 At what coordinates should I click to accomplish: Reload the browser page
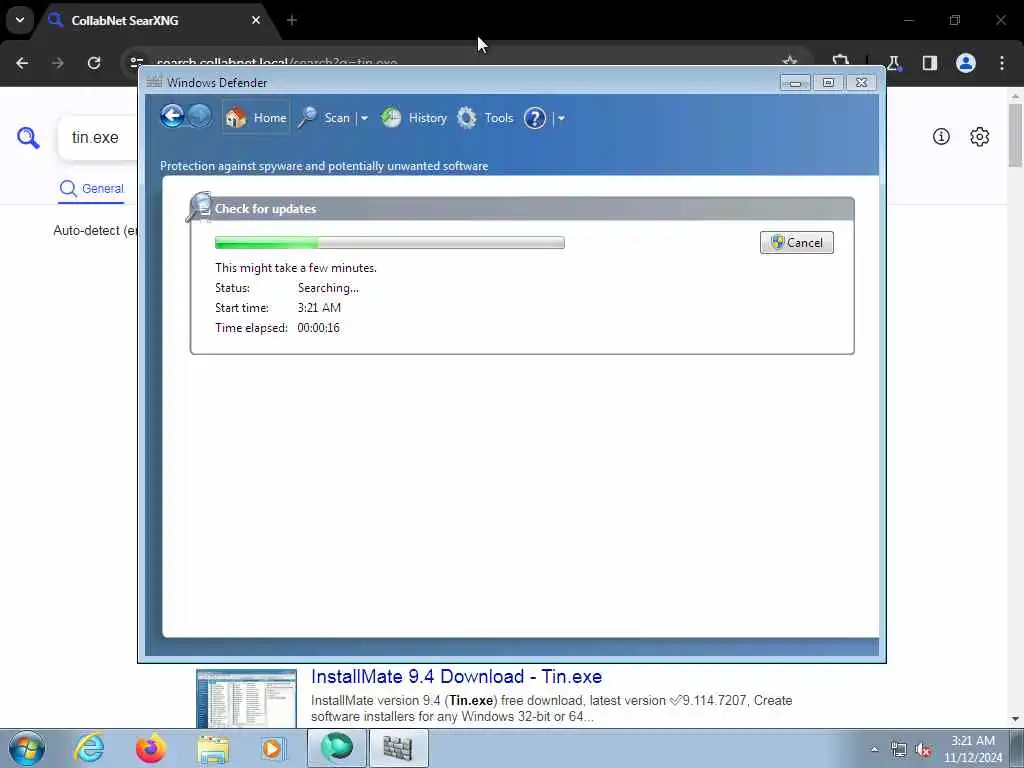point(94,63)
